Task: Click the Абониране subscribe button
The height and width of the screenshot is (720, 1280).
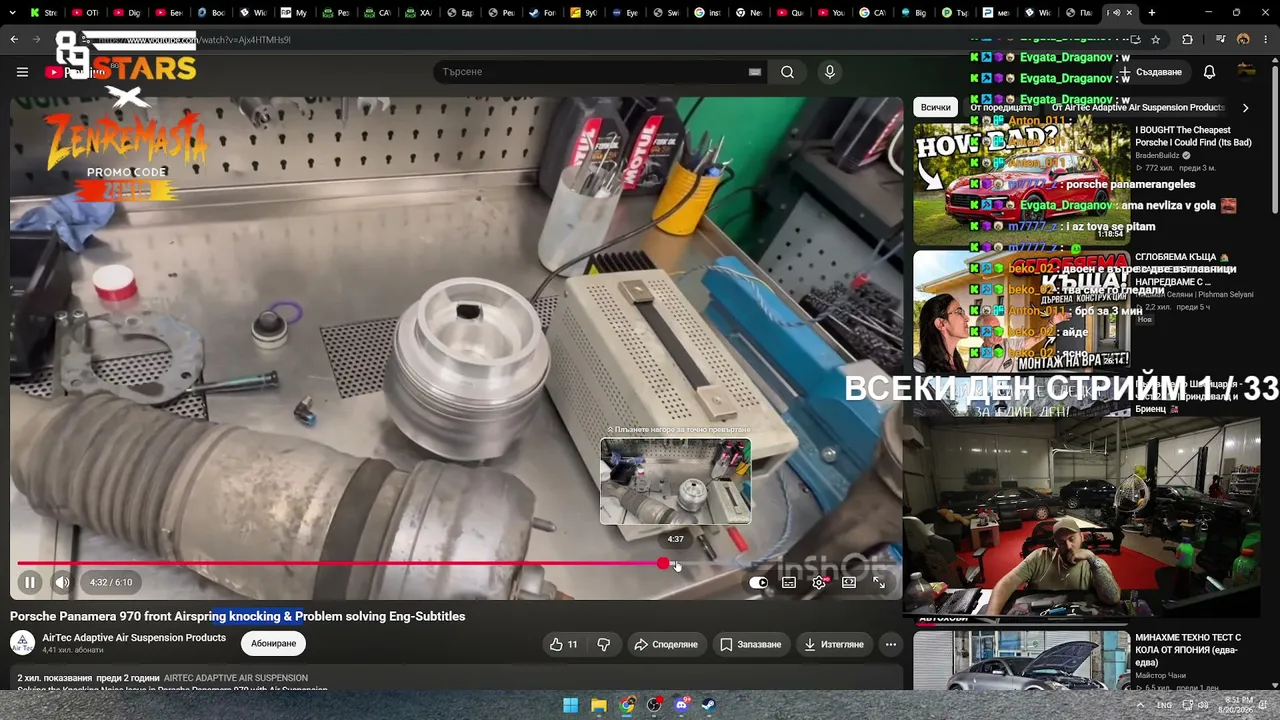Action: point(274,643)
